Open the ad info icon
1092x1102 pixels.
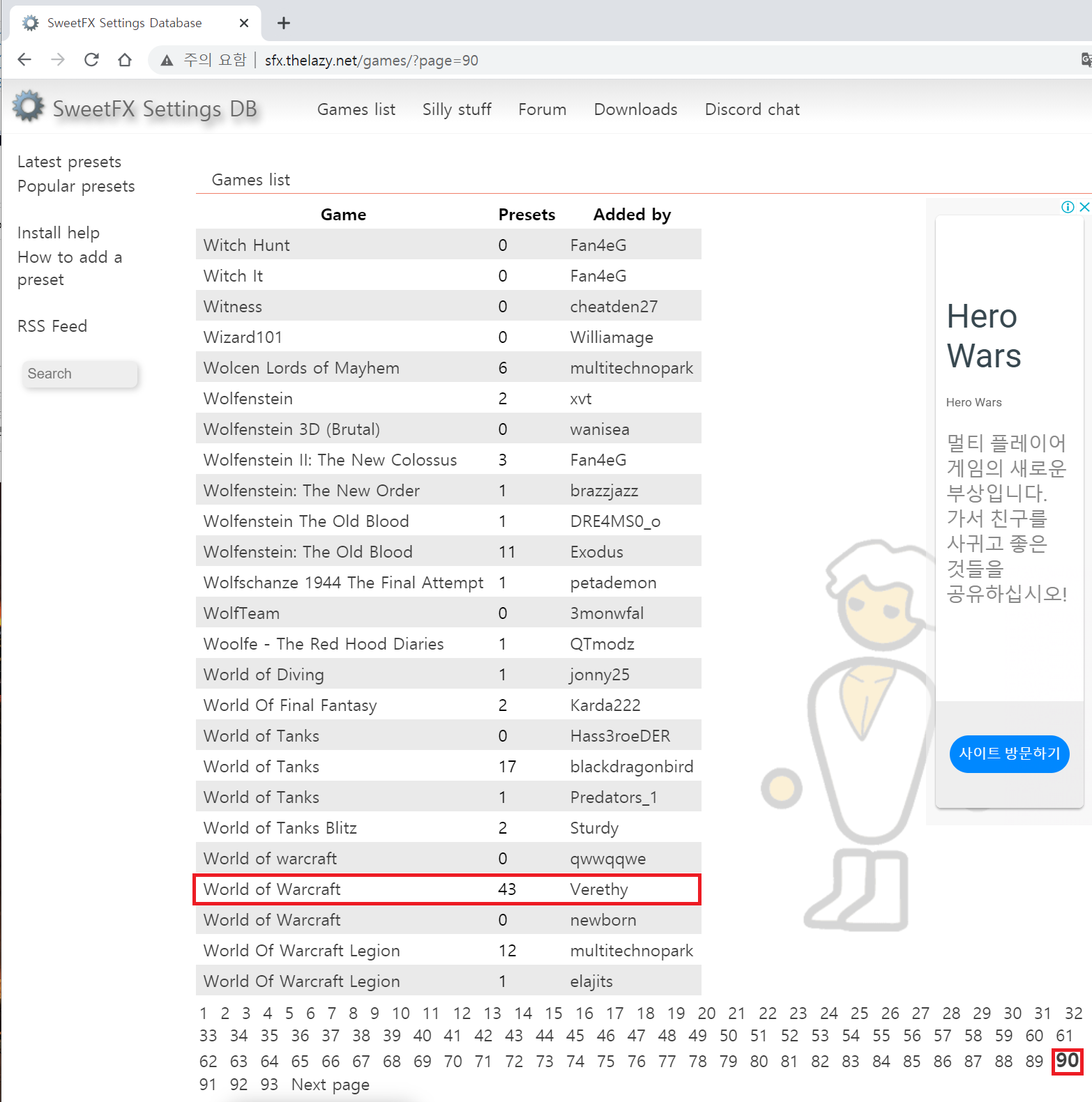click(x=1068, y=207)
